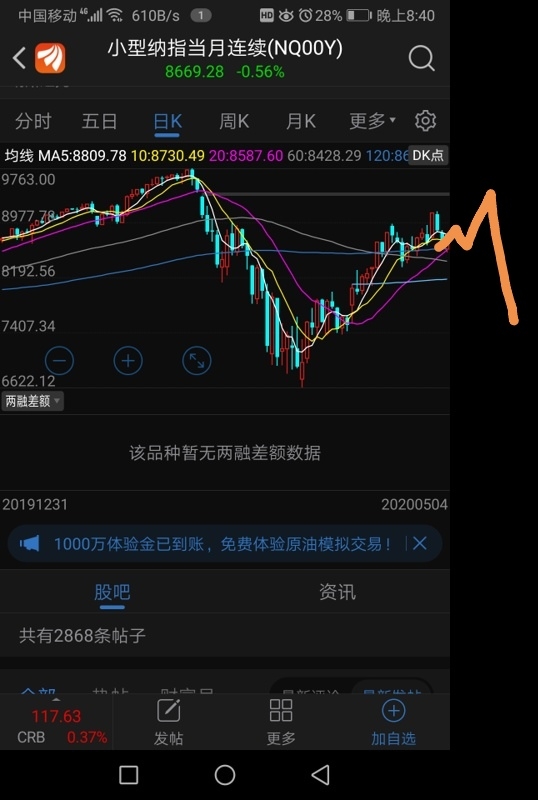The width and height of the screenshot is (538, 800).
Task: Open the 更多 grid icon
Action: 281,722
